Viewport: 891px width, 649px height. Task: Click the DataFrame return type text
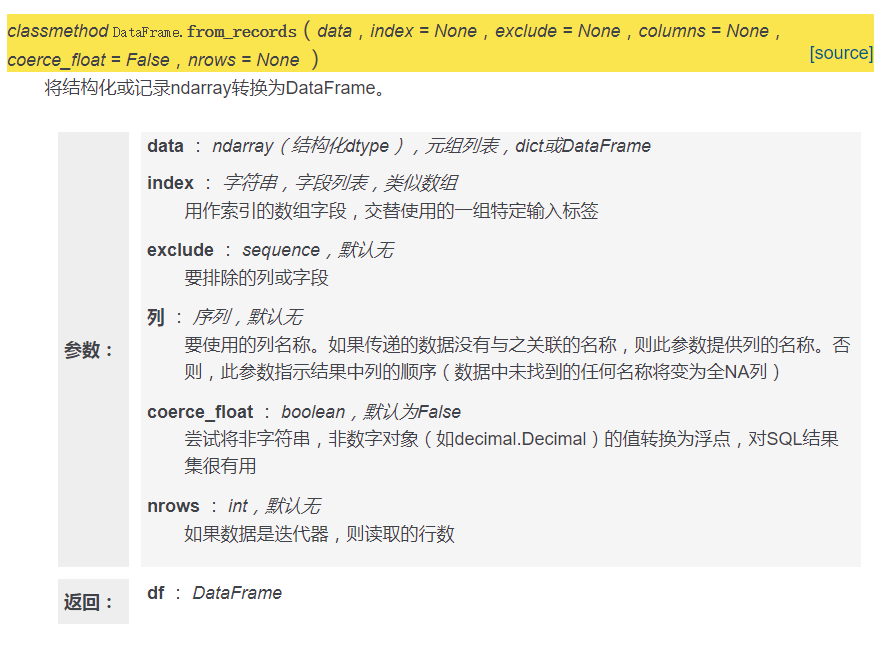click(239, 593)
